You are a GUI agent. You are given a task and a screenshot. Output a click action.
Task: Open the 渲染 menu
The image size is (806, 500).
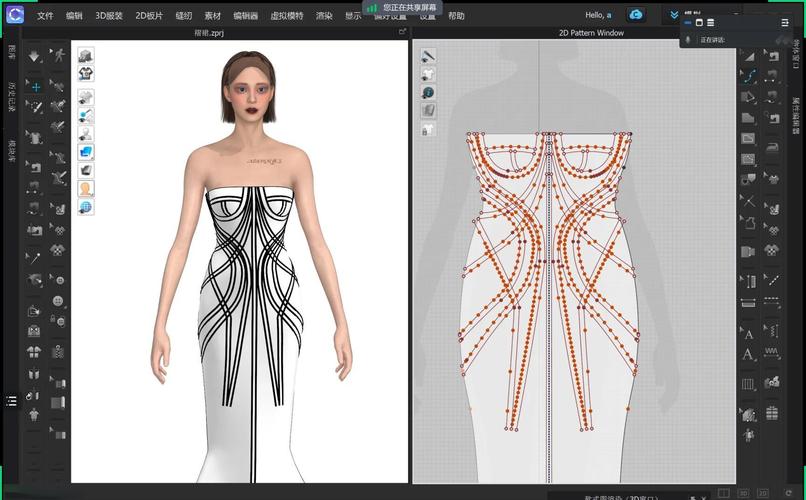coord(324,16)
